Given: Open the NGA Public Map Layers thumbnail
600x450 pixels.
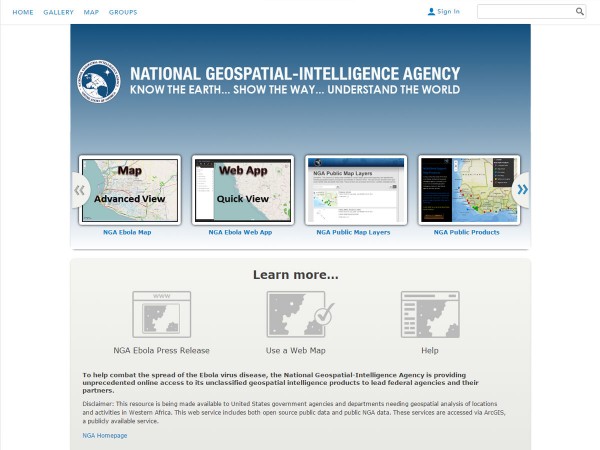Looking at the screenshot, I should click(356, 190).
